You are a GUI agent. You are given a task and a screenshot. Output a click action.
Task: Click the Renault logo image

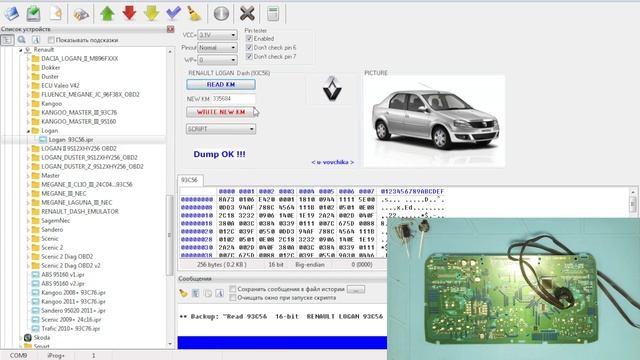coord(332,89)
